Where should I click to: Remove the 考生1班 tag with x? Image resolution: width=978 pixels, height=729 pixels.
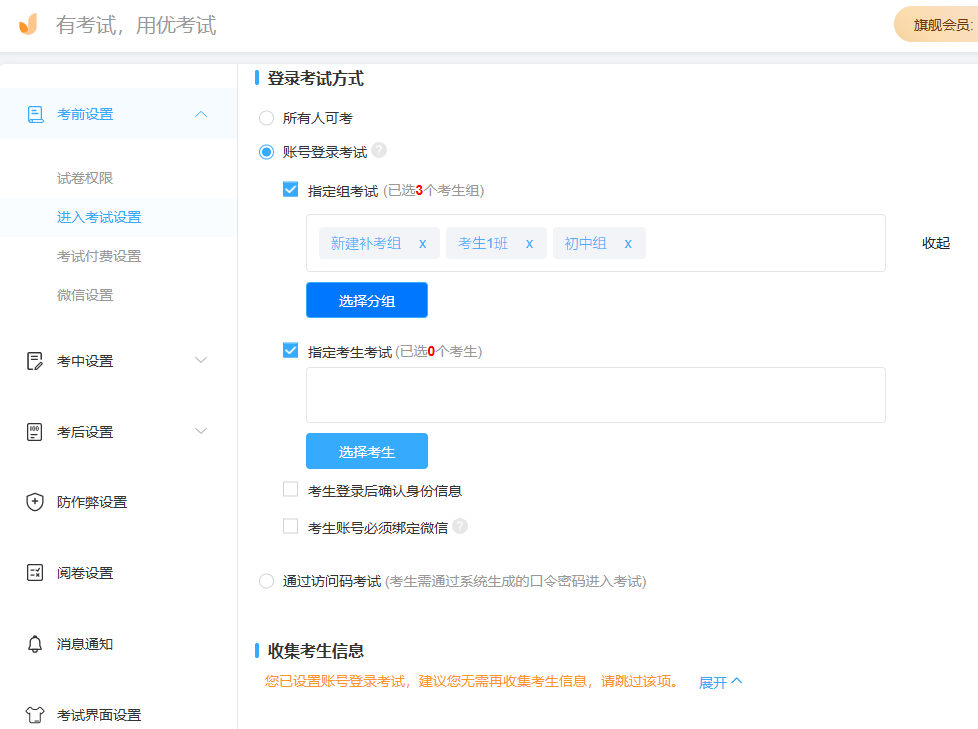click(530, 244)
